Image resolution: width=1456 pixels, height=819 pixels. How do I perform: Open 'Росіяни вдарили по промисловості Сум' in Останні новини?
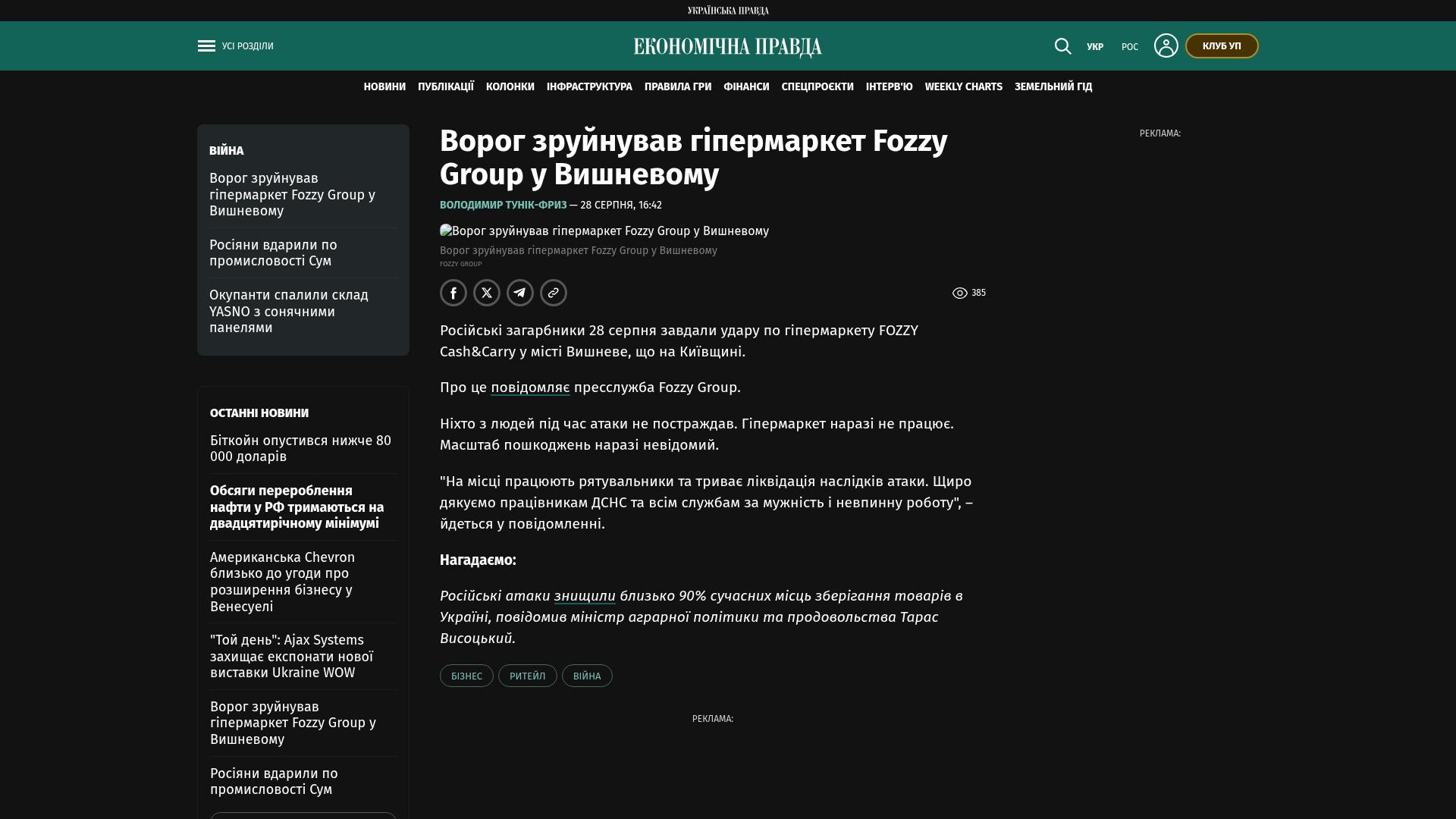[274, 782]
